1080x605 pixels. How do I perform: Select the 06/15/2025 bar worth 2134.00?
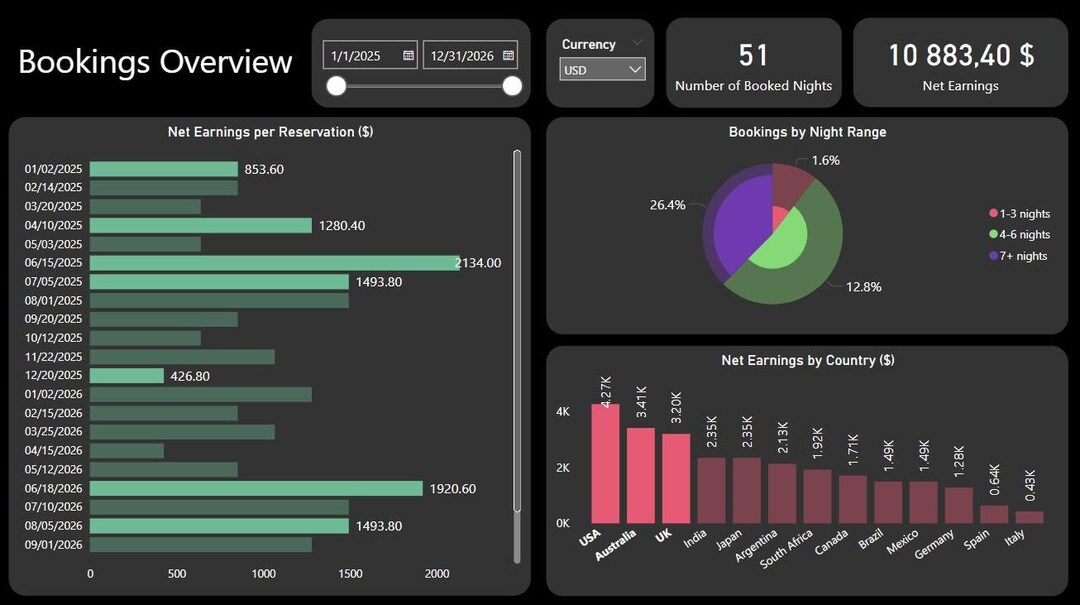[x=270, y=262]
